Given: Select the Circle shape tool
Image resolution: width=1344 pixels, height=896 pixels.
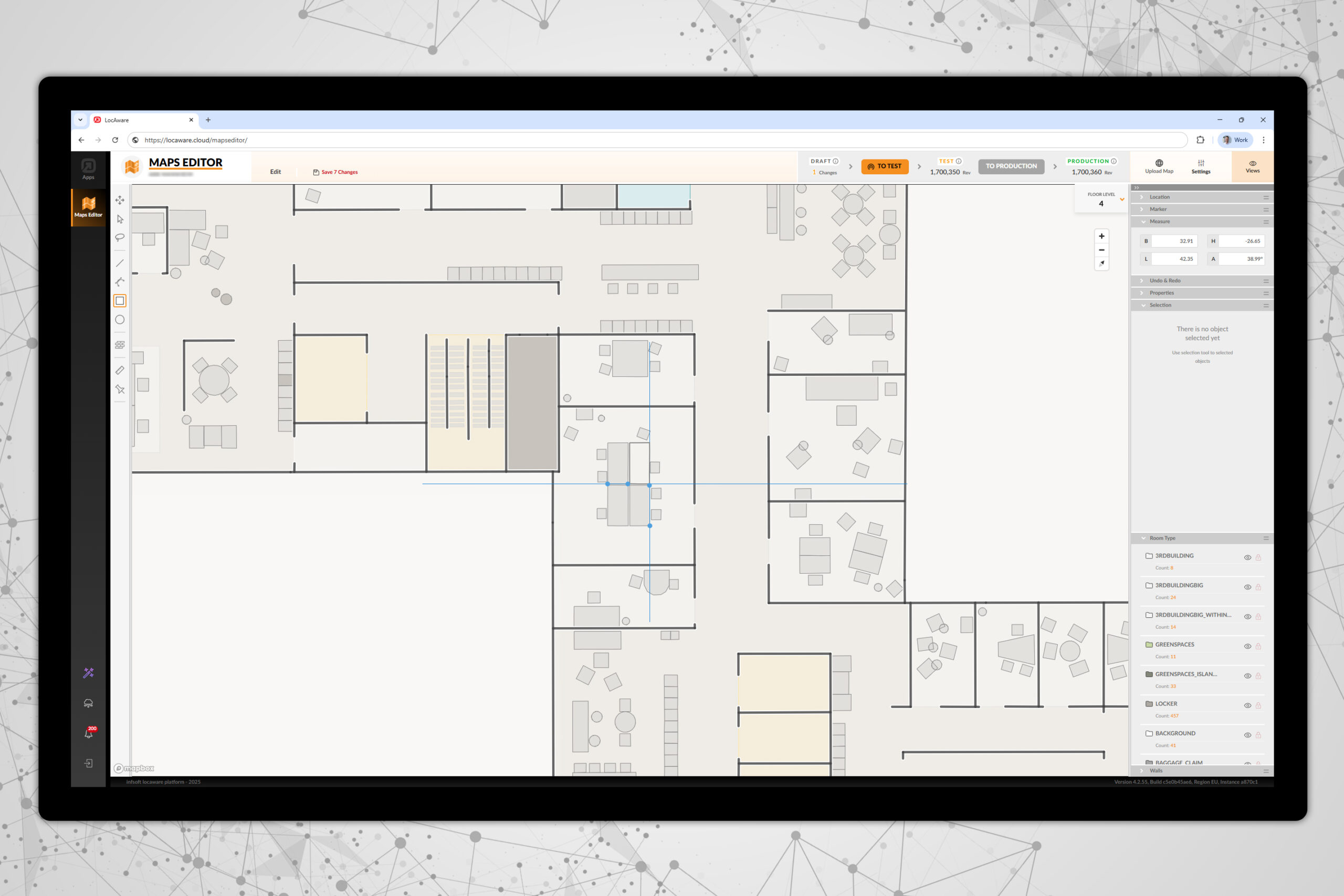Looking at the screenshot, I should point(119,320).
